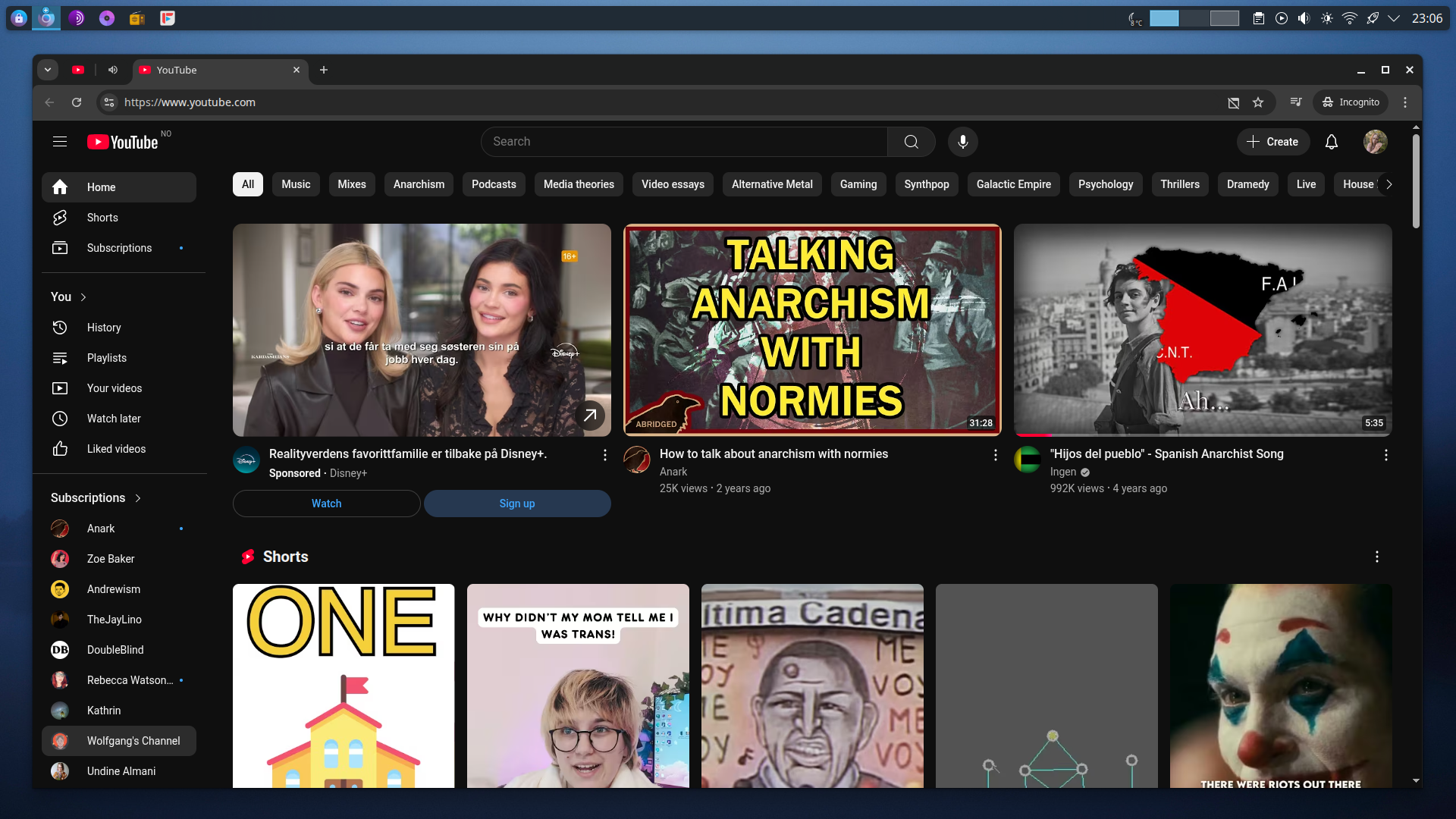Image resolution: width=1456 pixels, height=819 pixels.
Task: Open Chrome three-dot menu
Action: 1405,102
